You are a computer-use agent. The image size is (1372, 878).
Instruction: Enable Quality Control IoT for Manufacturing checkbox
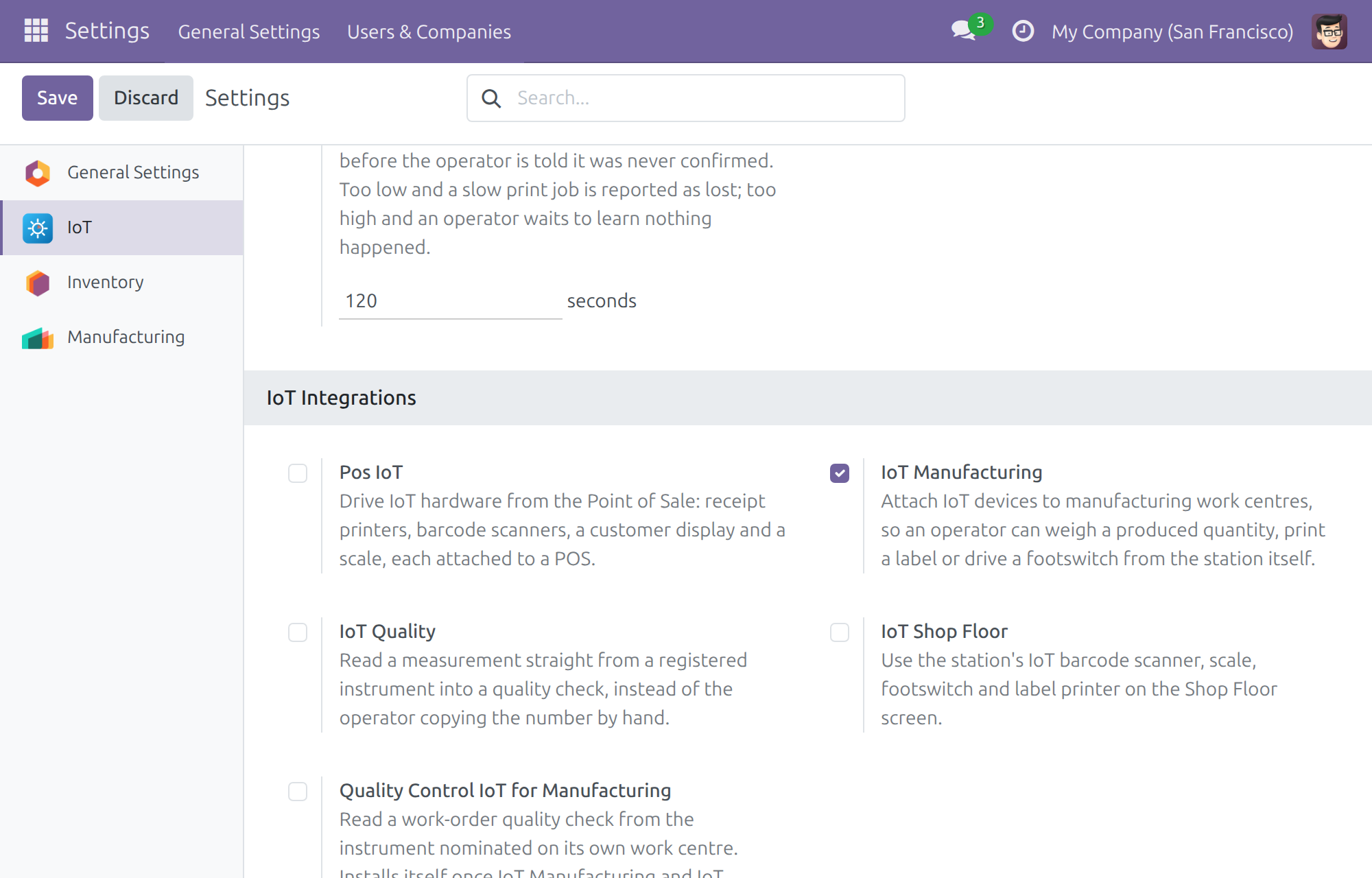(x=298, y=792)
